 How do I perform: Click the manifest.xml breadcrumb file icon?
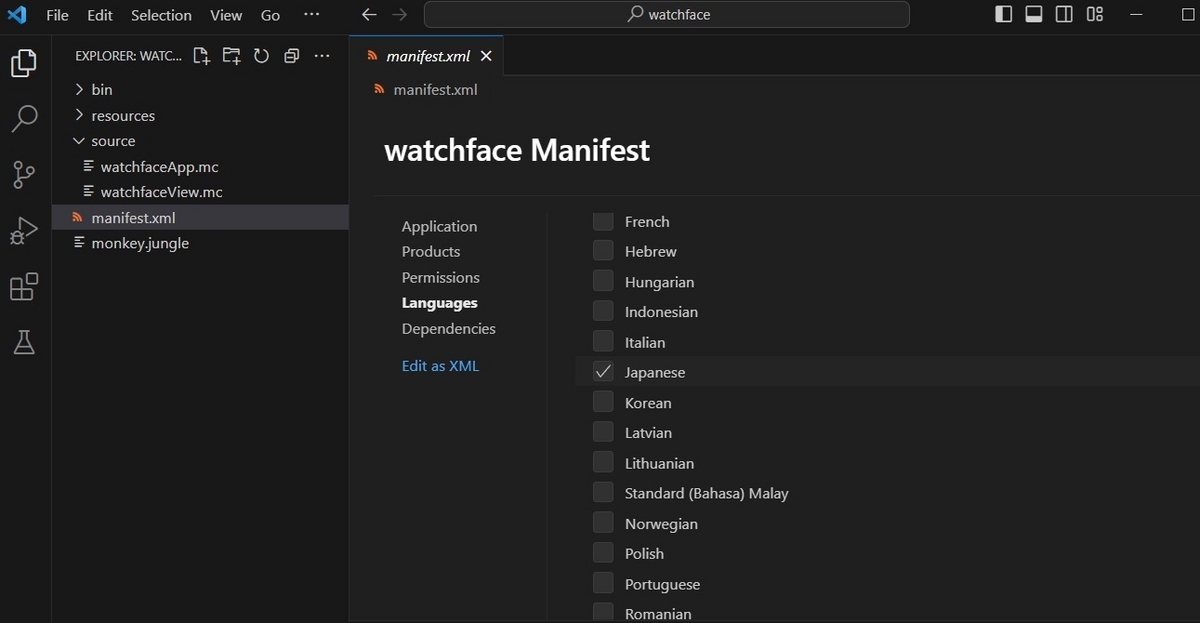coord(379,89)
